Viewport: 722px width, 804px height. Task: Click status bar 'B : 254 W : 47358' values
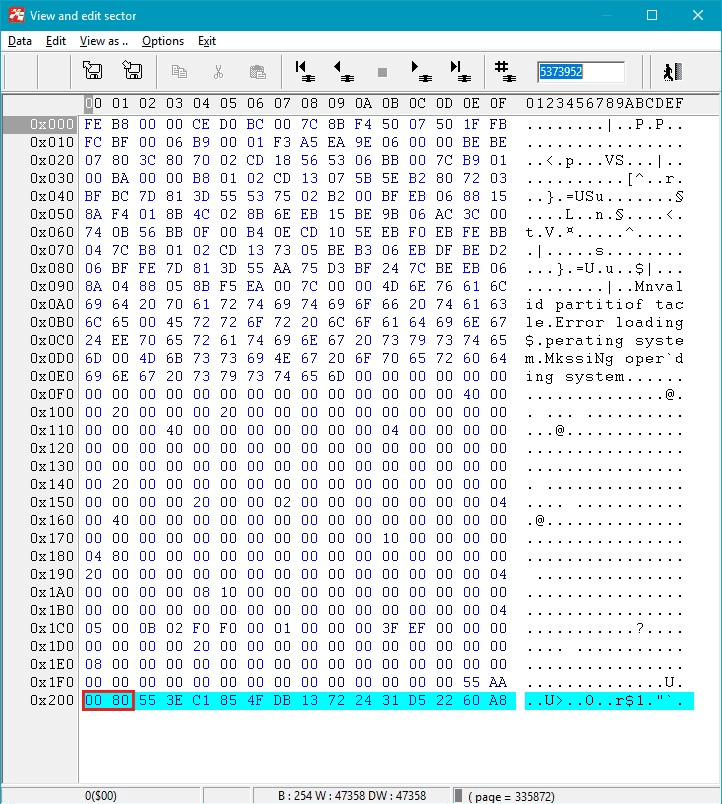(352, 796)
